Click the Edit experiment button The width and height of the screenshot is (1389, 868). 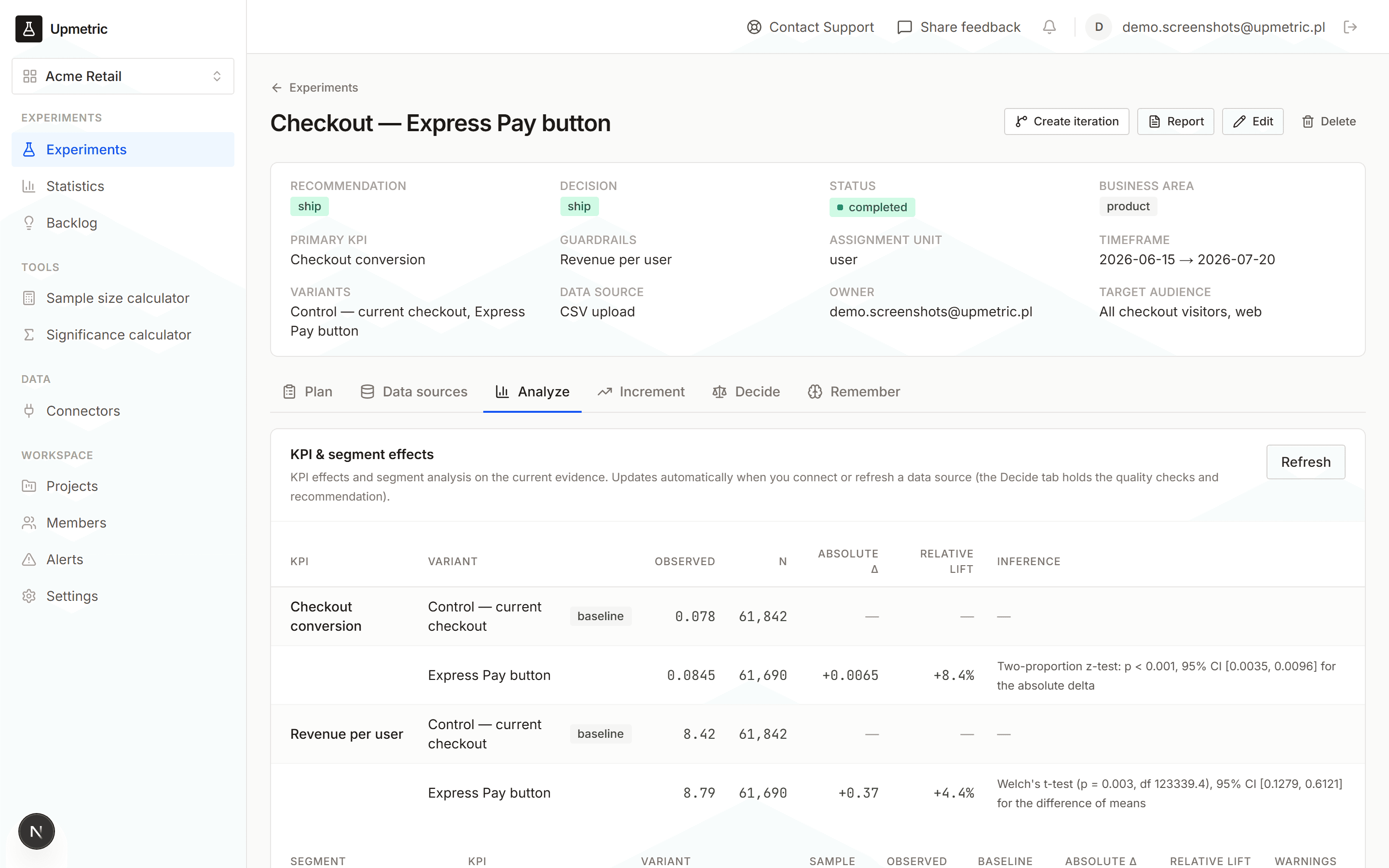pos(1253,121)
